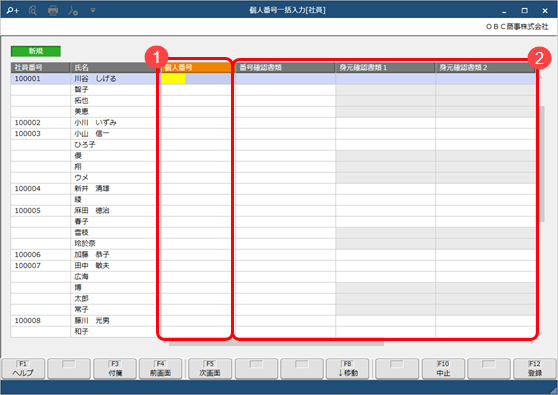Click 番号確認書類 cell for 小山 信一
Screen dimensions: 558x395
coord(285,134)
